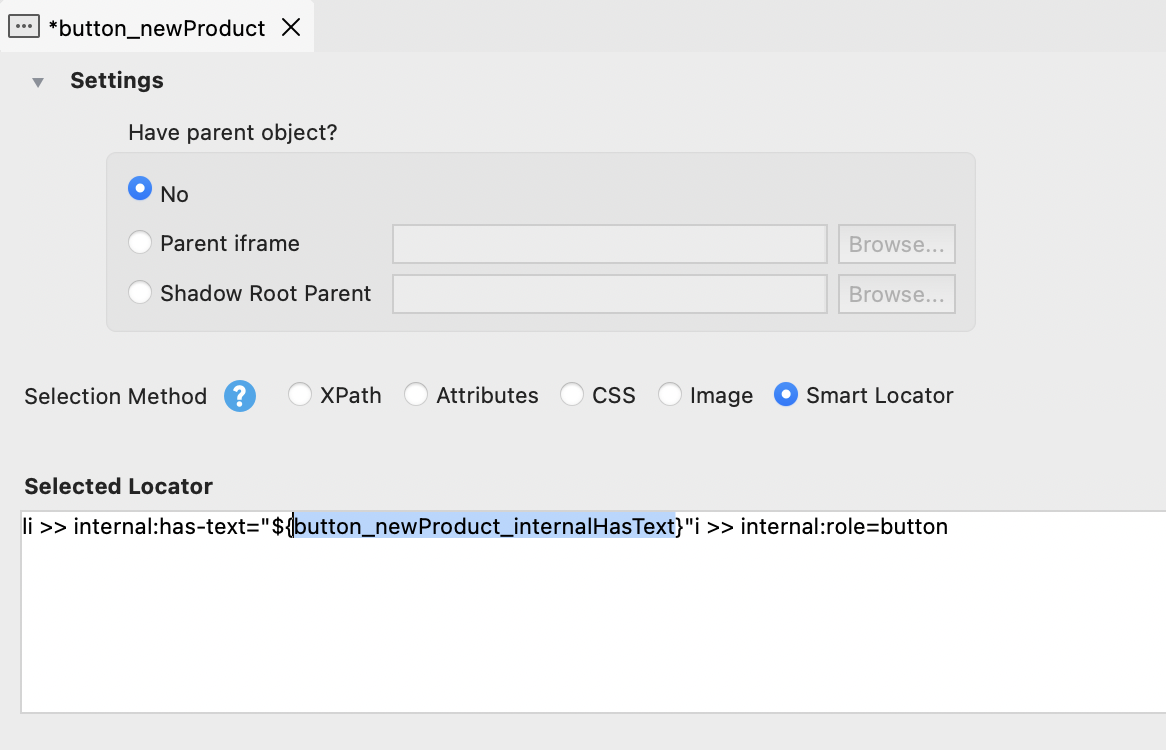
Task: Select the No parent object radio button
Action: pos(141,189)
